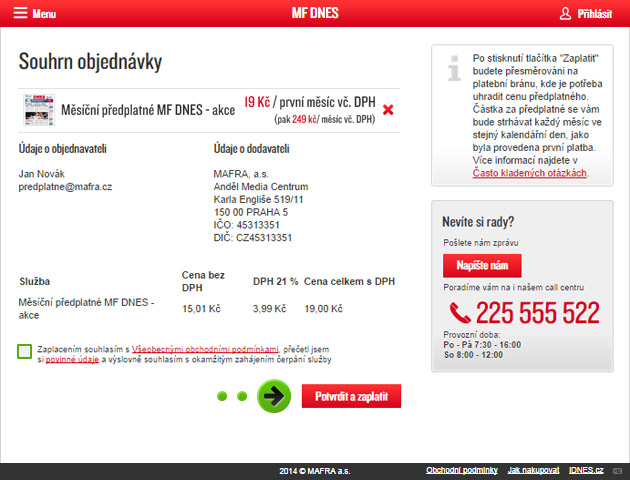Tick the terms and conditions agreement checkbox

click(x=25, y=351)
